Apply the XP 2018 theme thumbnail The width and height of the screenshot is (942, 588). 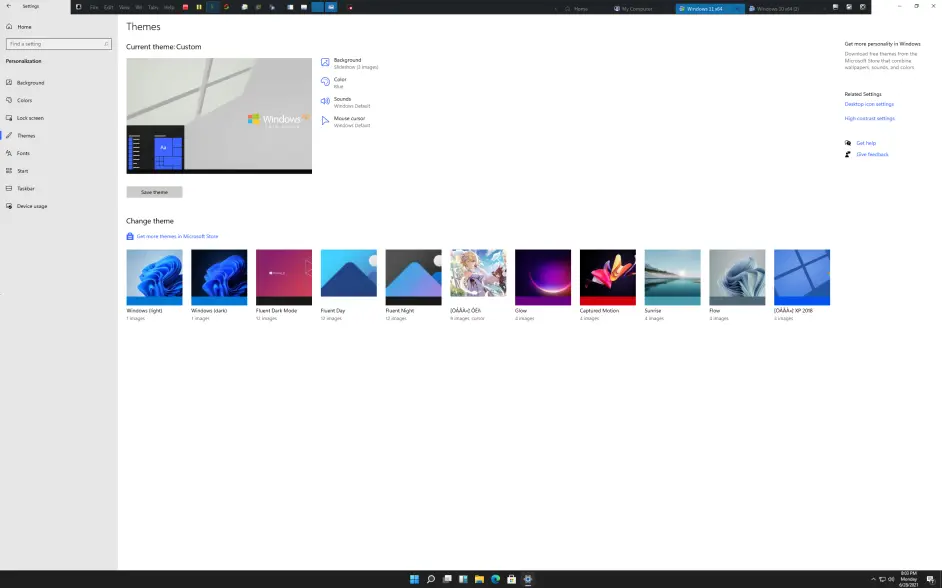[802, 277]
